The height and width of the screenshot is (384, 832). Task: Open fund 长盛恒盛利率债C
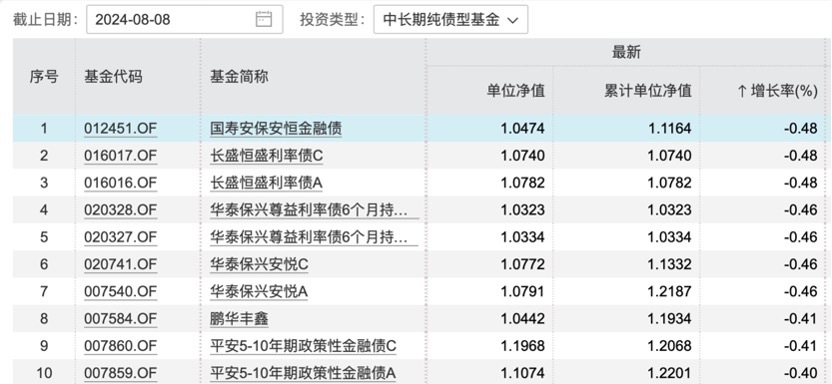pyautogui.click(x=266, y=156)
